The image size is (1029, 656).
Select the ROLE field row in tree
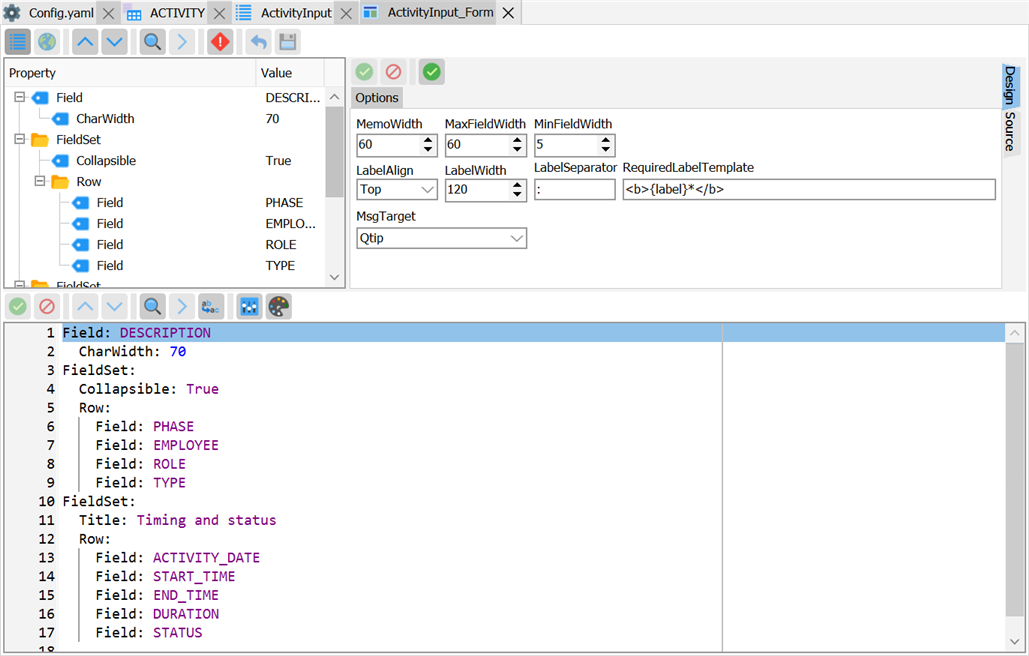(164, 245)
